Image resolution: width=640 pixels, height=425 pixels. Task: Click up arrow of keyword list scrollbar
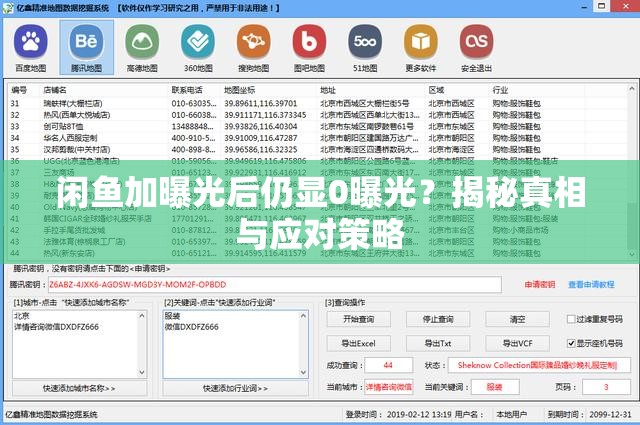304,316
